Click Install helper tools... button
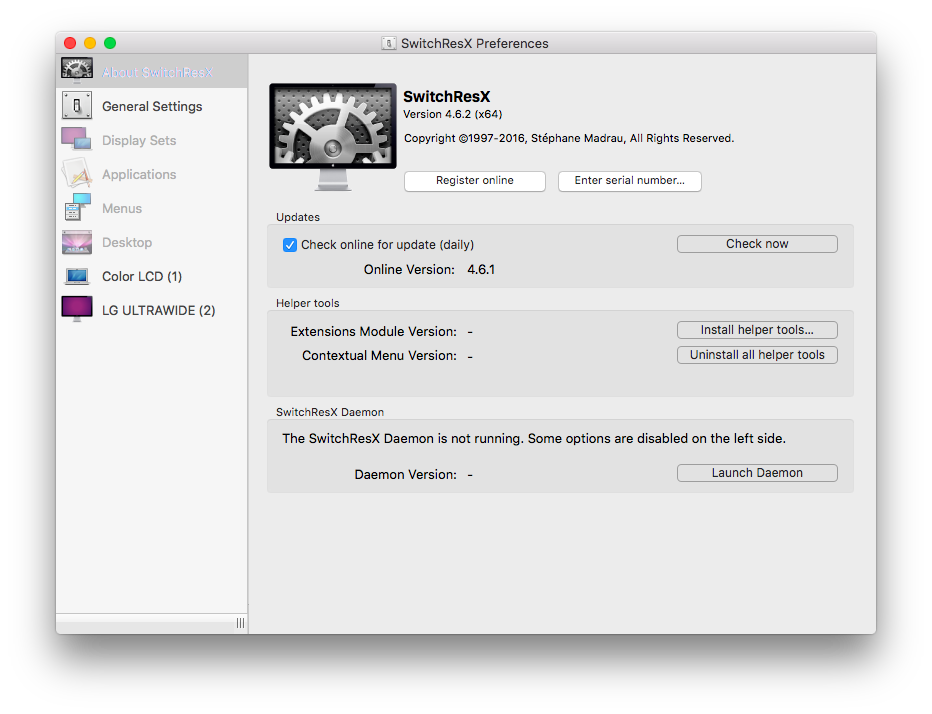The width and height of the screenshot is (932, 714). click(x=756, y=330)
